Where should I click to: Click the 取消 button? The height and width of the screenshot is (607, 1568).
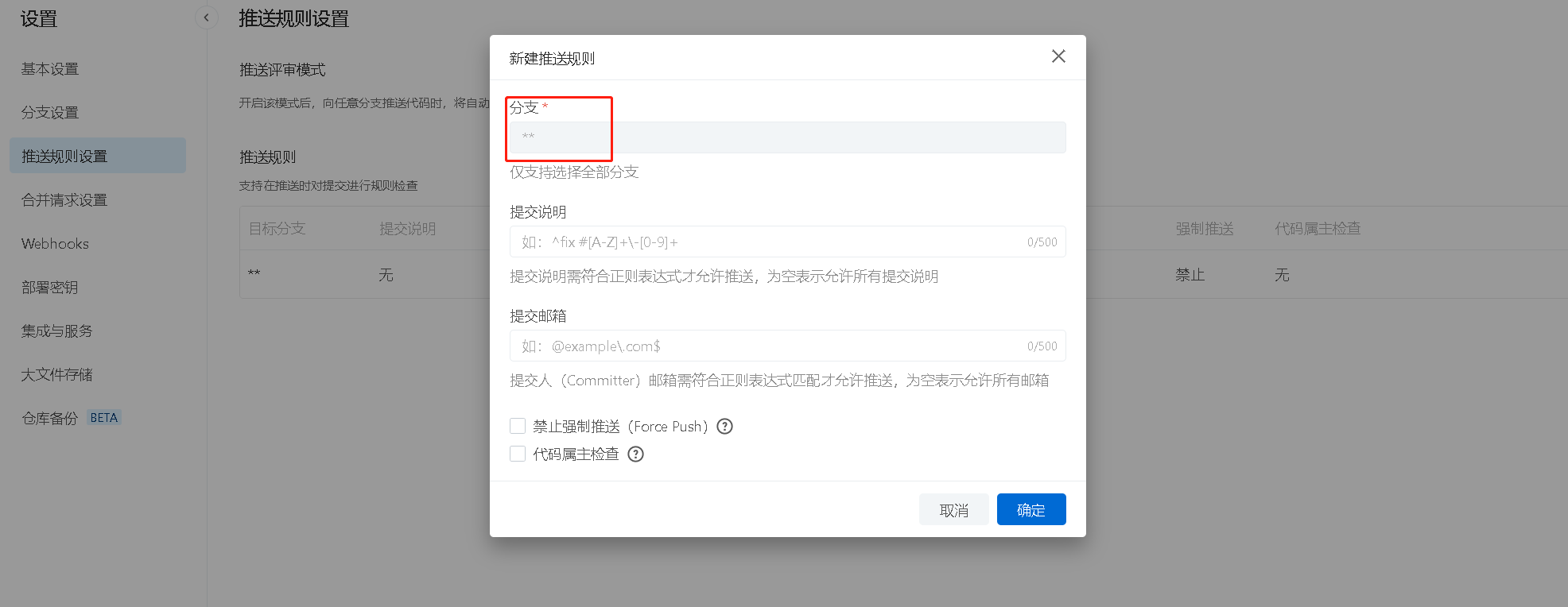coord(954,509)
